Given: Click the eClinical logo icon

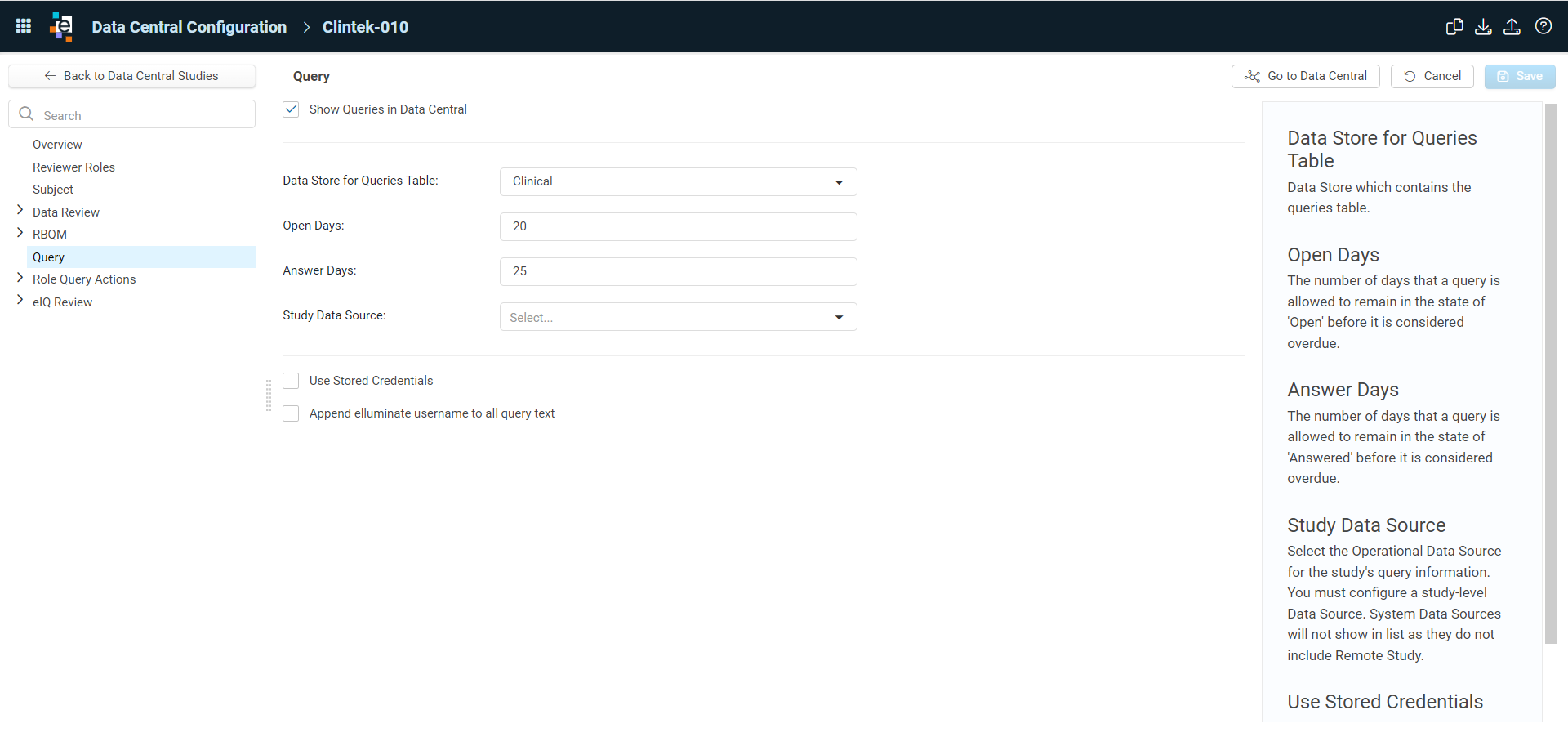Looking at the screenshot, I should pyautogui.click(x=61, y=26).
